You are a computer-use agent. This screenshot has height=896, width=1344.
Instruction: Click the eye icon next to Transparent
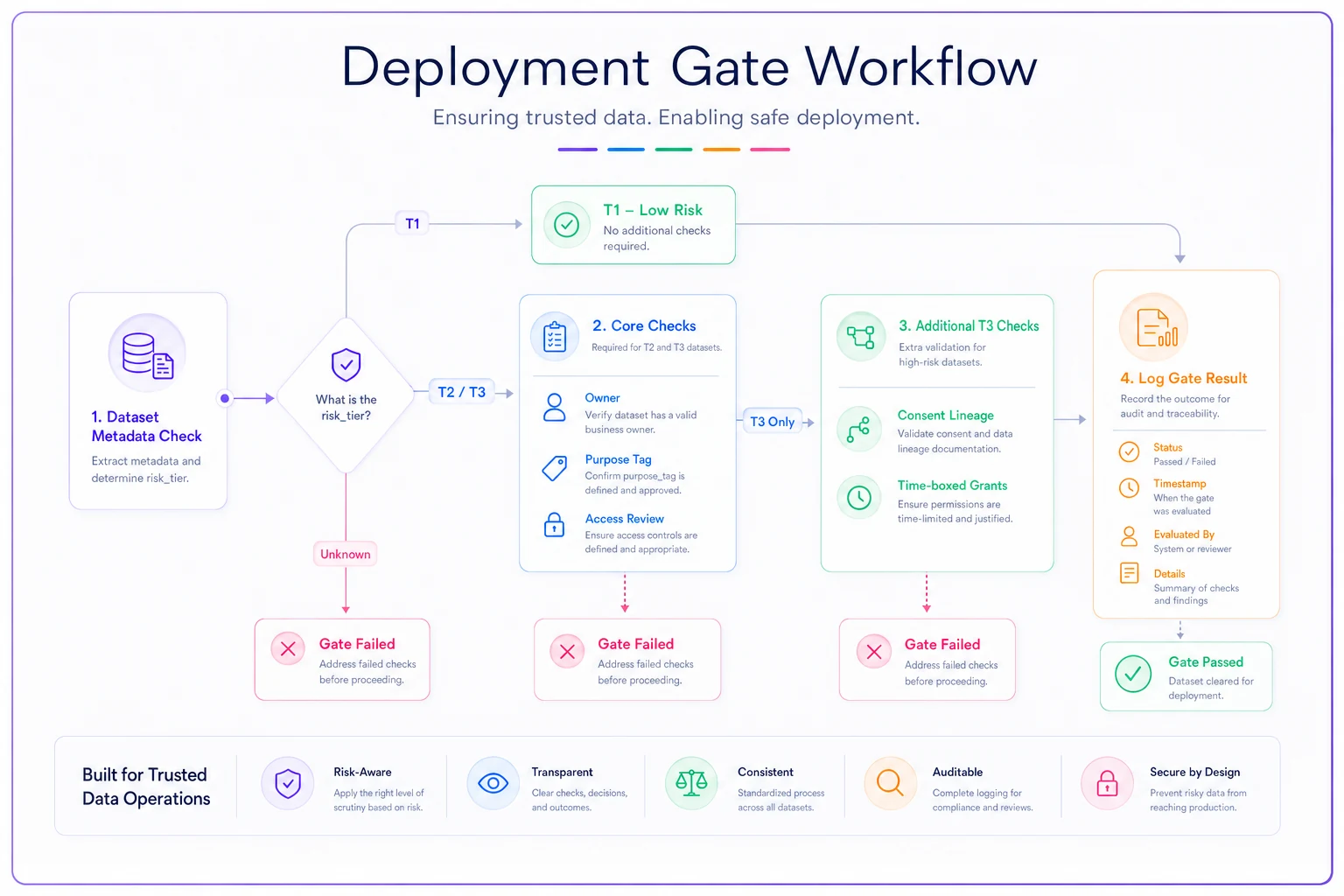tap(493, 783)
